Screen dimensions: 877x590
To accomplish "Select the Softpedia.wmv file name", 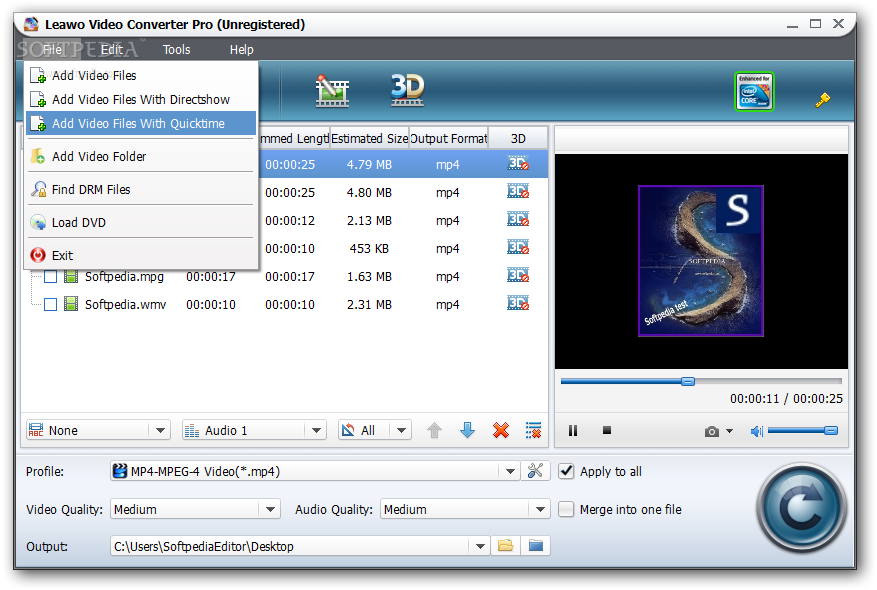I will [x=125, y=305].
